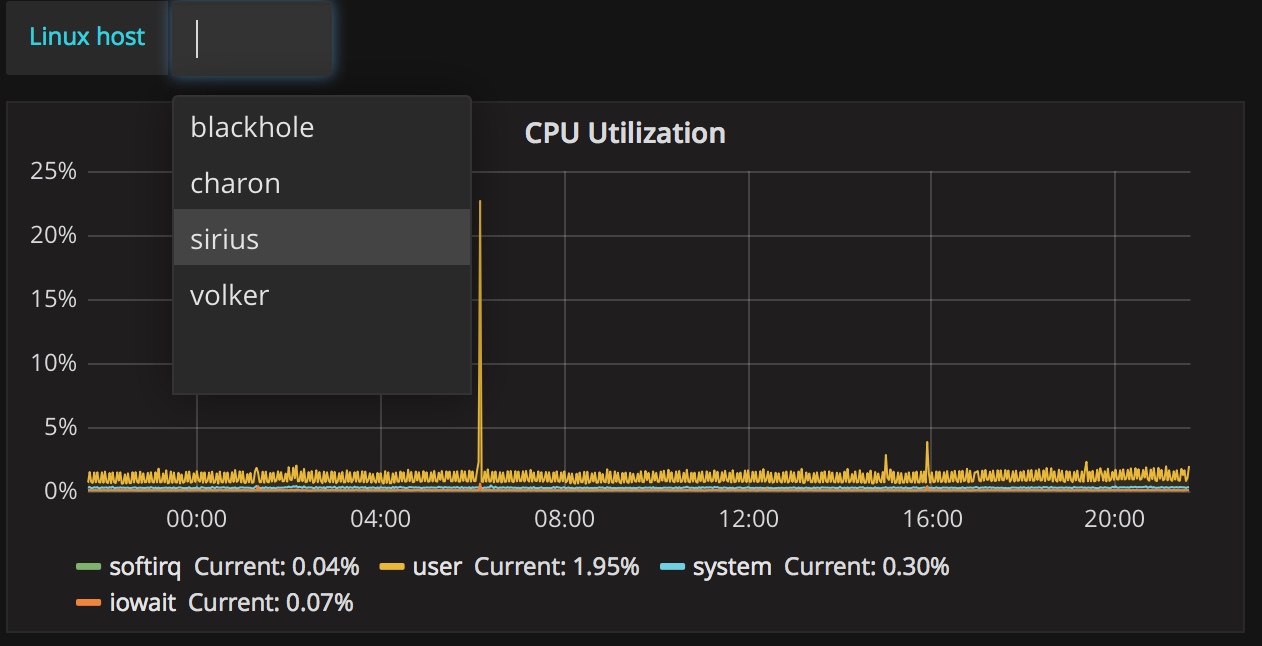Open the CPU Utilization panel title menu
The image size is (1262, 646).
tap(625, 133)
